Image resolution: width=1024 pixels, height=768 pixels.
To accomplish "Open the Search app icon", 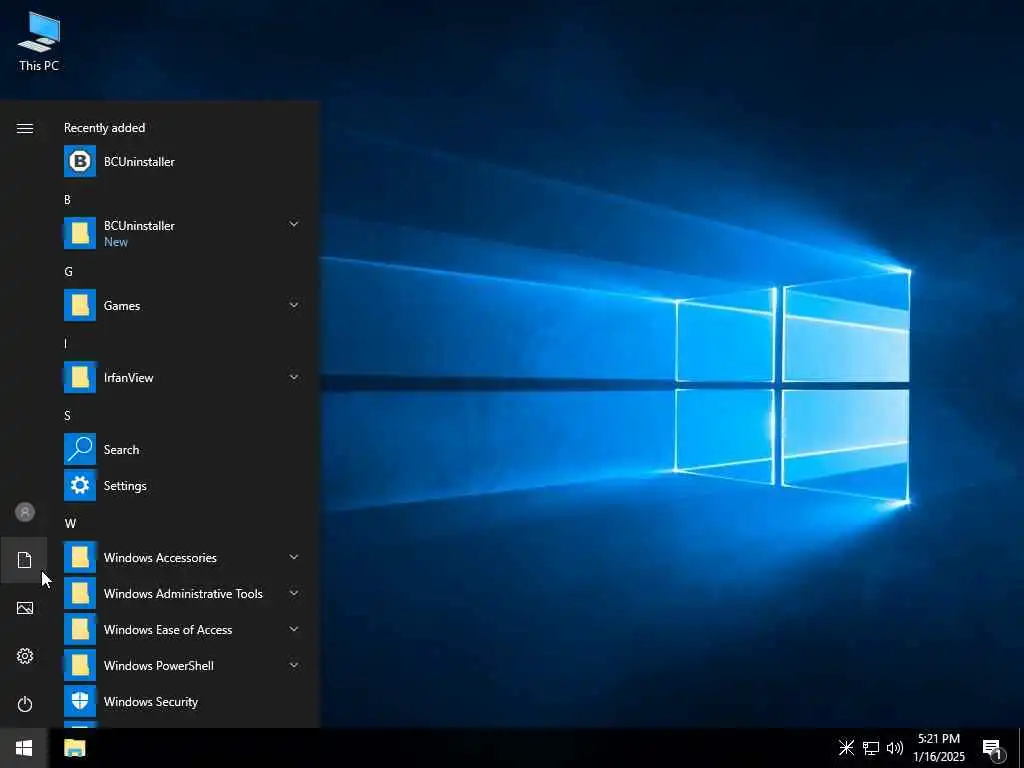I will click(x=80, y=449).
